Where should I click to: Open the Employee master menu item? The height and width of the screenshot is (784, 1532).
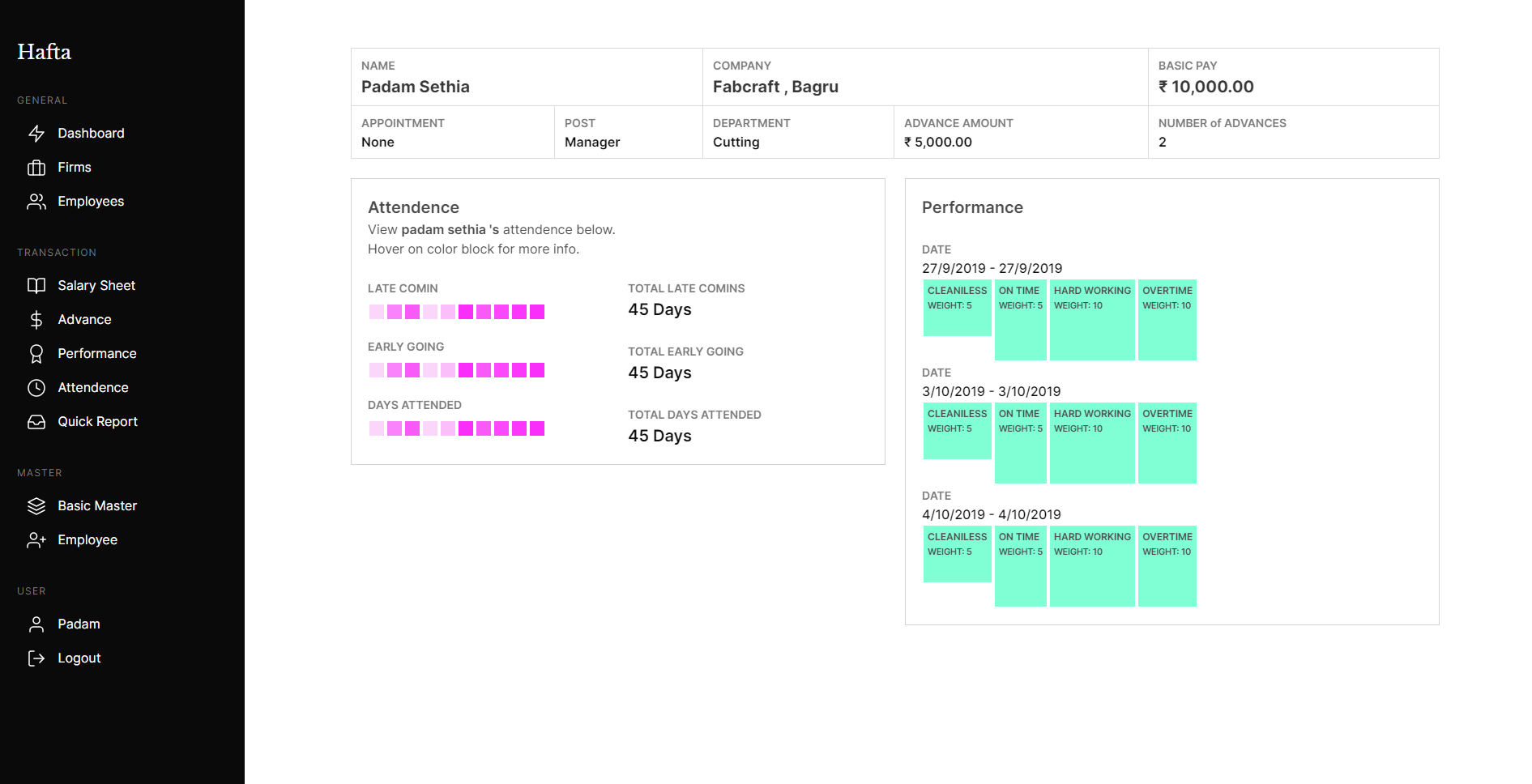[87, 540]
